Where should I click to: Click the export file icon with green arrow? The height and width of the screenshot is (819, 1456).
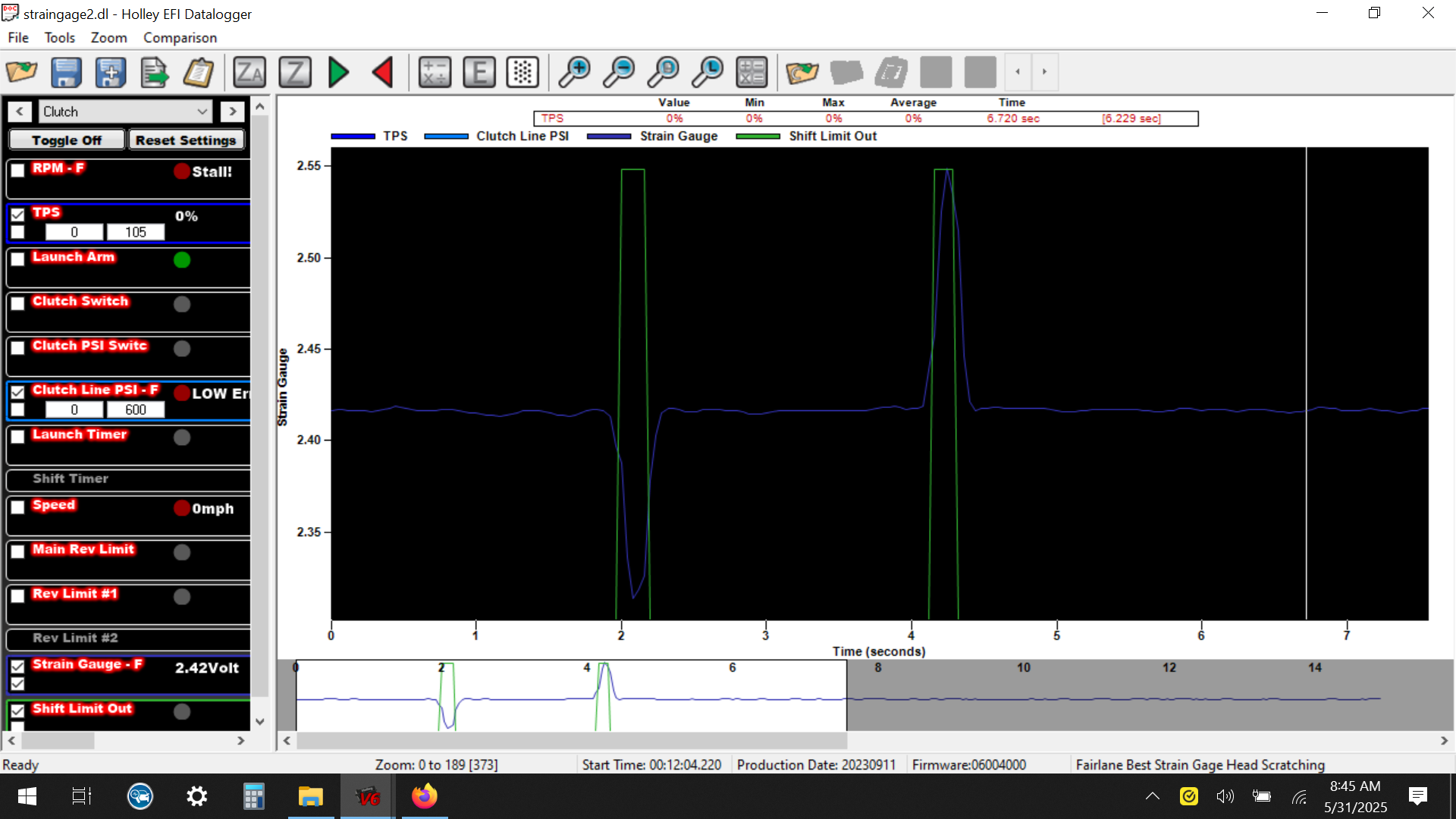click(x=155, y=73)
